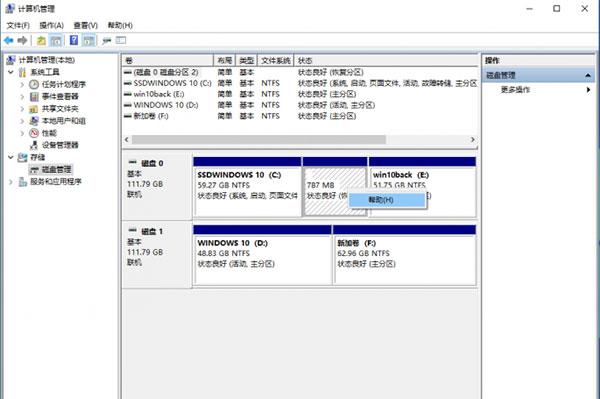Image resolution: width=600 pixels, height=399 pixels.
Task: Sort by the 布局 column header
Action: (225, 60)
